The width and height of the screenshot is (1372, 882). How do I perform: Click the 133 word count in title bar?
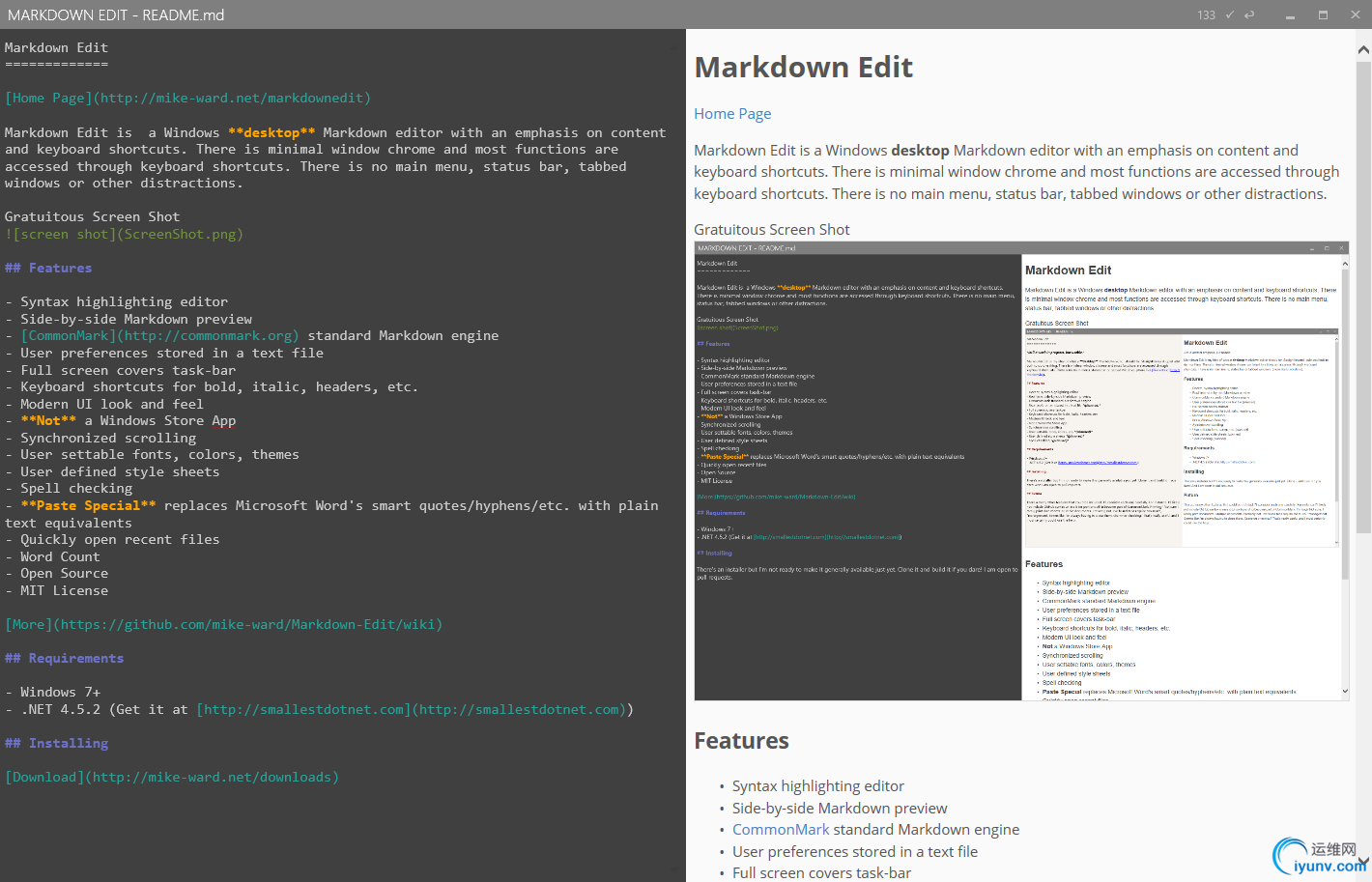[x=1206, y=14]
